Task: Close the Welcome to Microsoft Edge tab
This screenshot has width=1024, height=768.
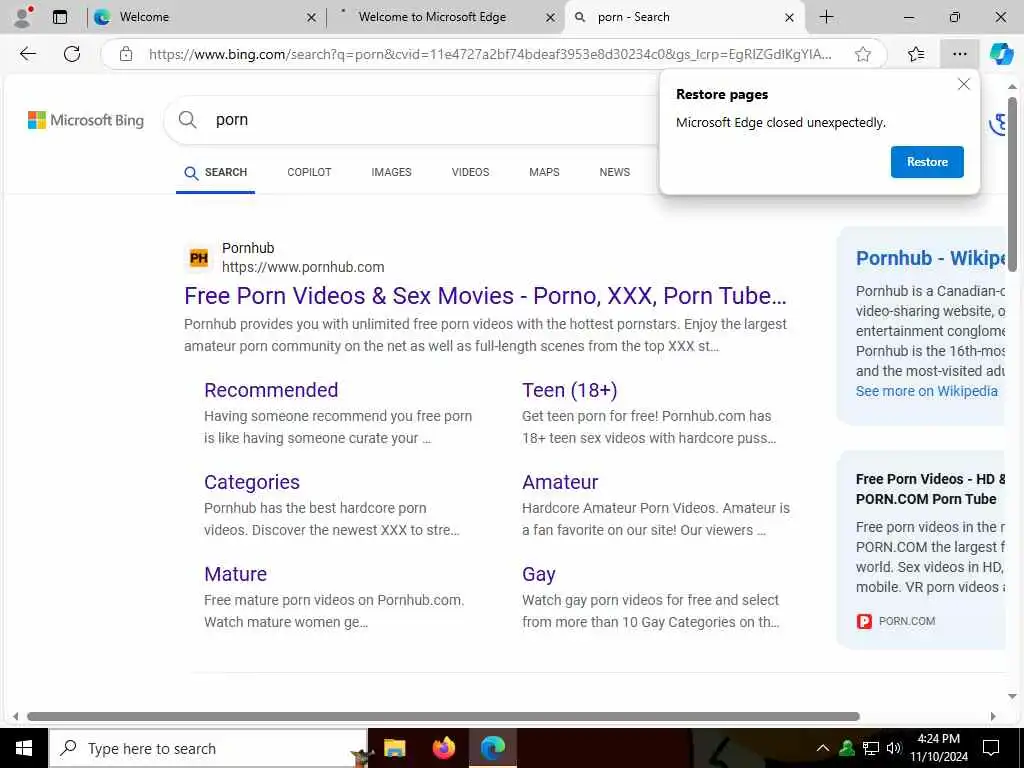Action: point(551,18)
